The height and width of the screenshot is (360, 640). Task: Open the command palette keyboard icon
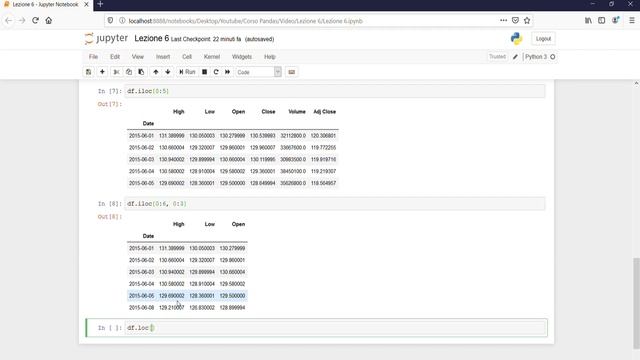point(291,72)
